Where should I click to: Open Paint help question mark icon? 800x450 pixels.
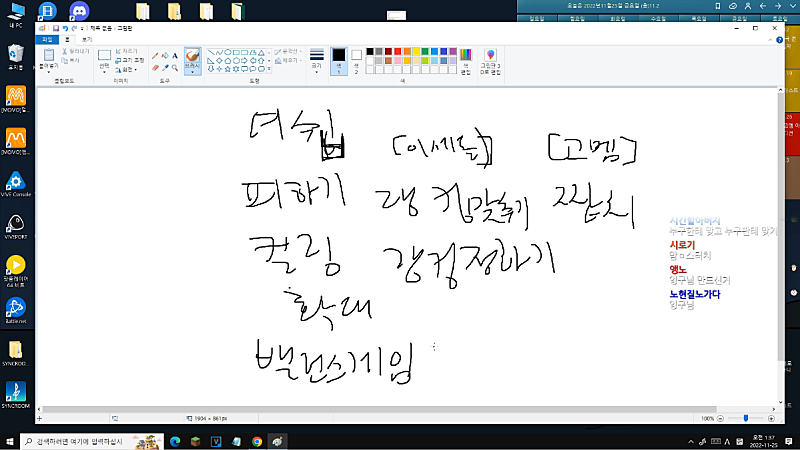779,40
